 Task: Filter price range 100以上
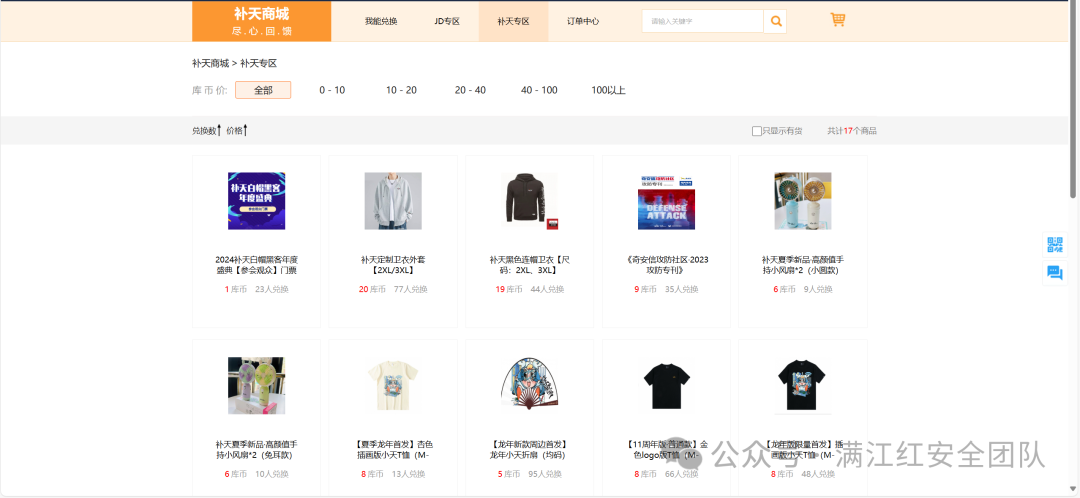tap(608, 90)
